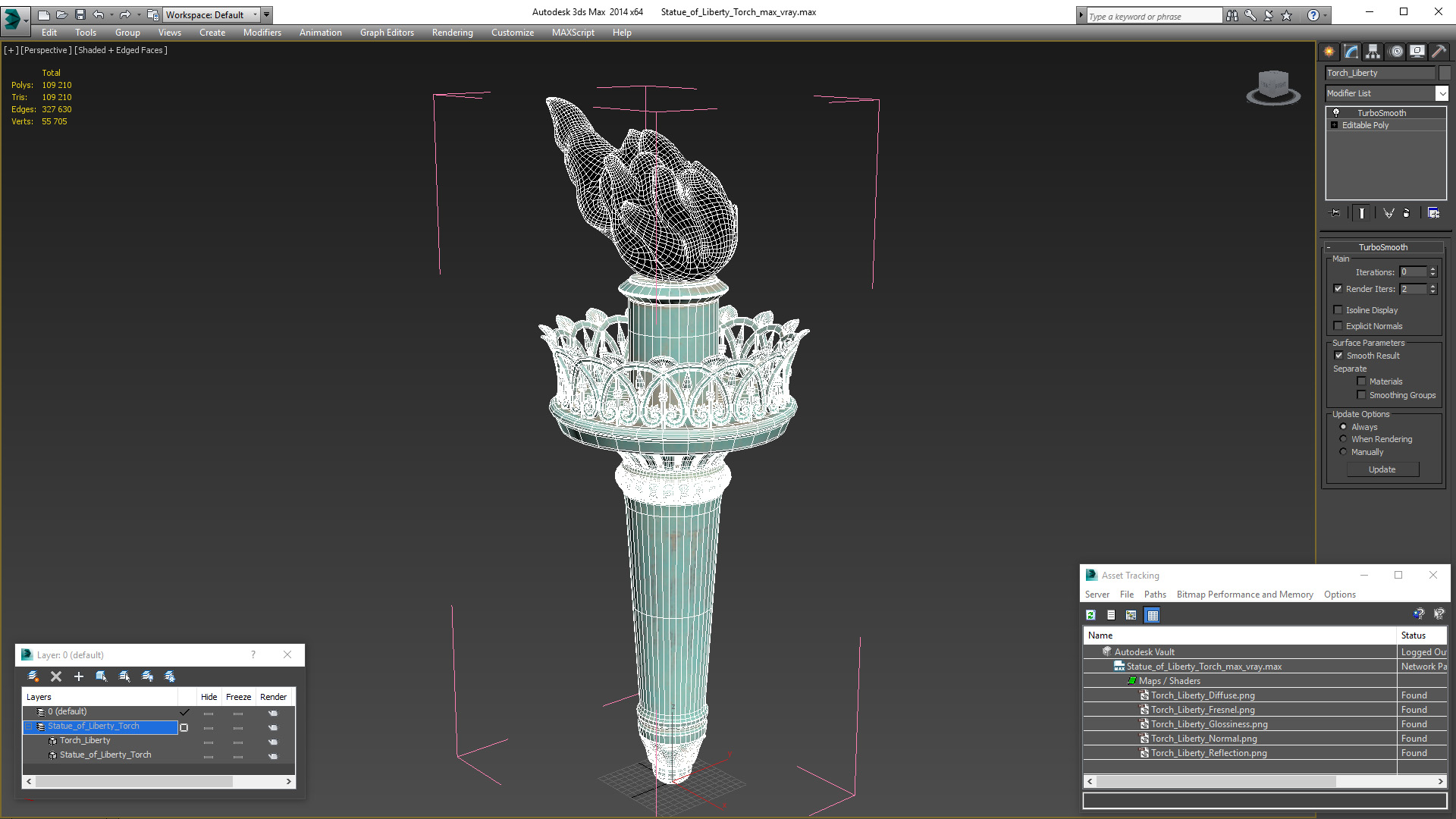Click the Shaded + Edged Faces label
1456x819 pixels.
tap(121, 50)
